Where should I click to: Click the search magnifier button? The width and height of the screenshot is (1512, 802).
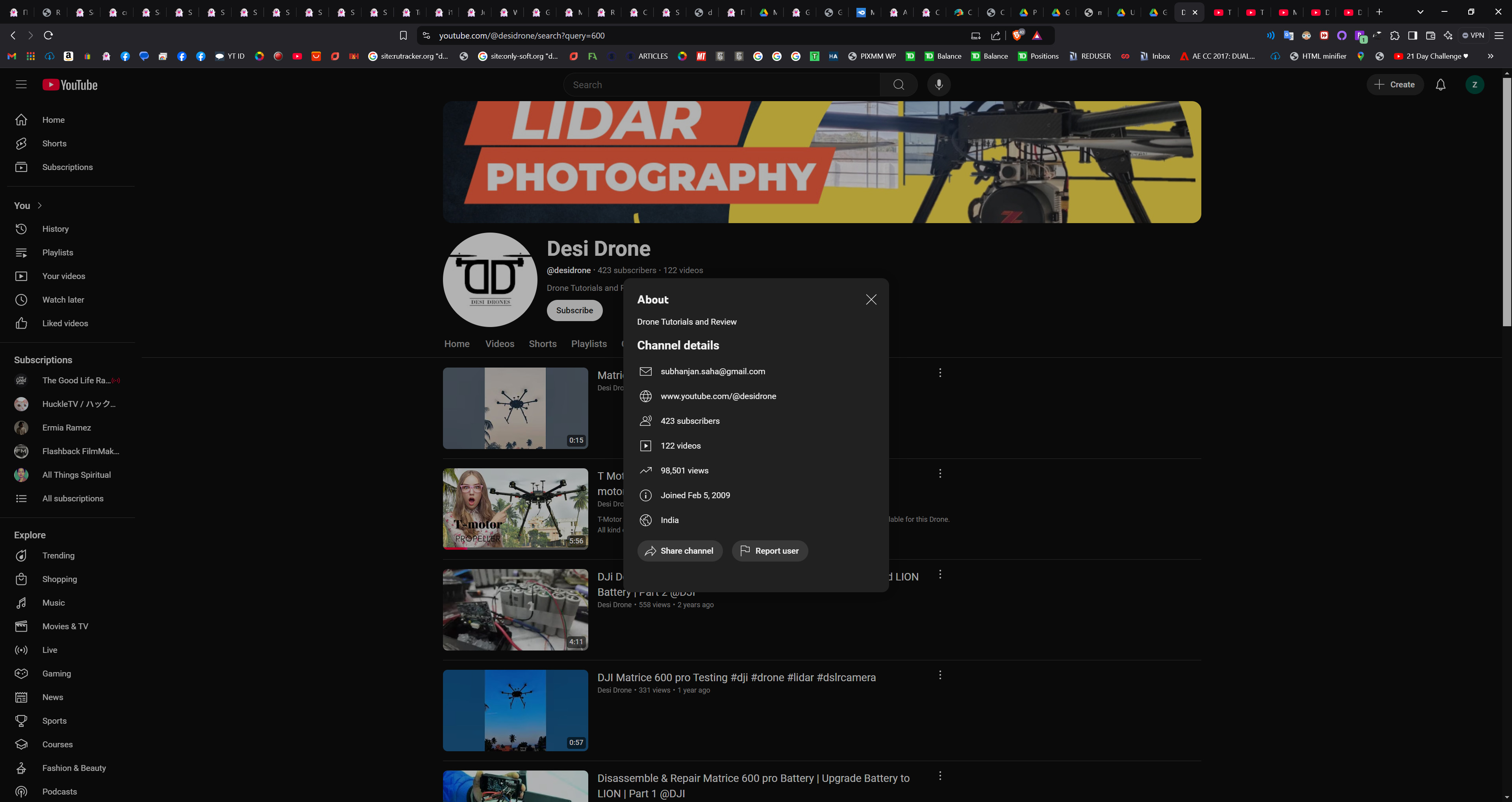click(x=898, y=85)
